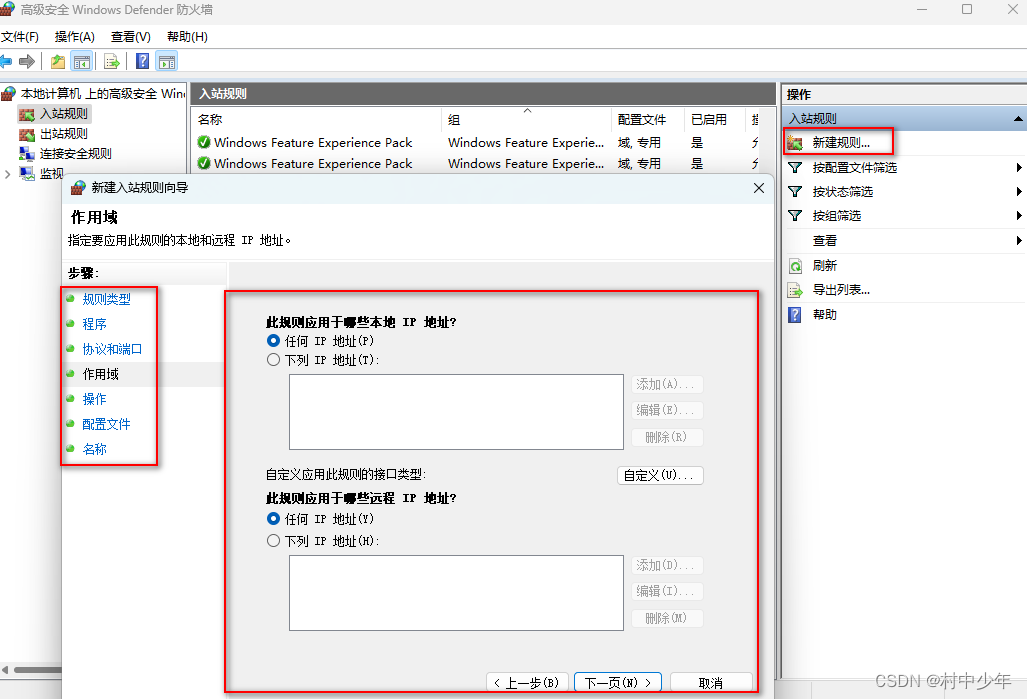This screenshot has height=699, width=1027.
Task: Click green check icon of second Windows Feature Experience Pack rule
Action: coord(204,162)
